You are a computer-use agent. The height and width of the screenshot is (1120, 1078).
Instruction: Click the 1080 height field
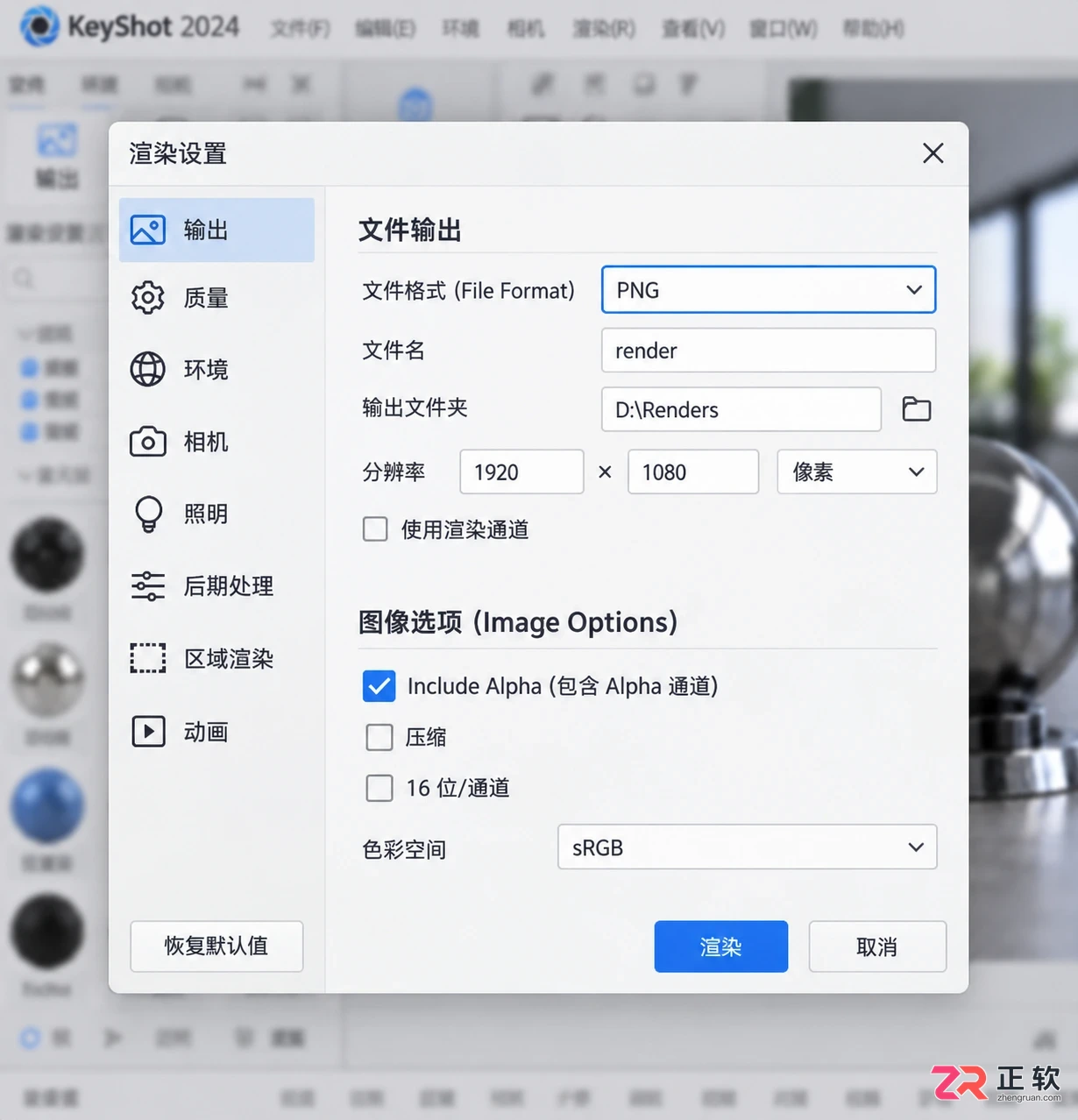tap(693, 472)
